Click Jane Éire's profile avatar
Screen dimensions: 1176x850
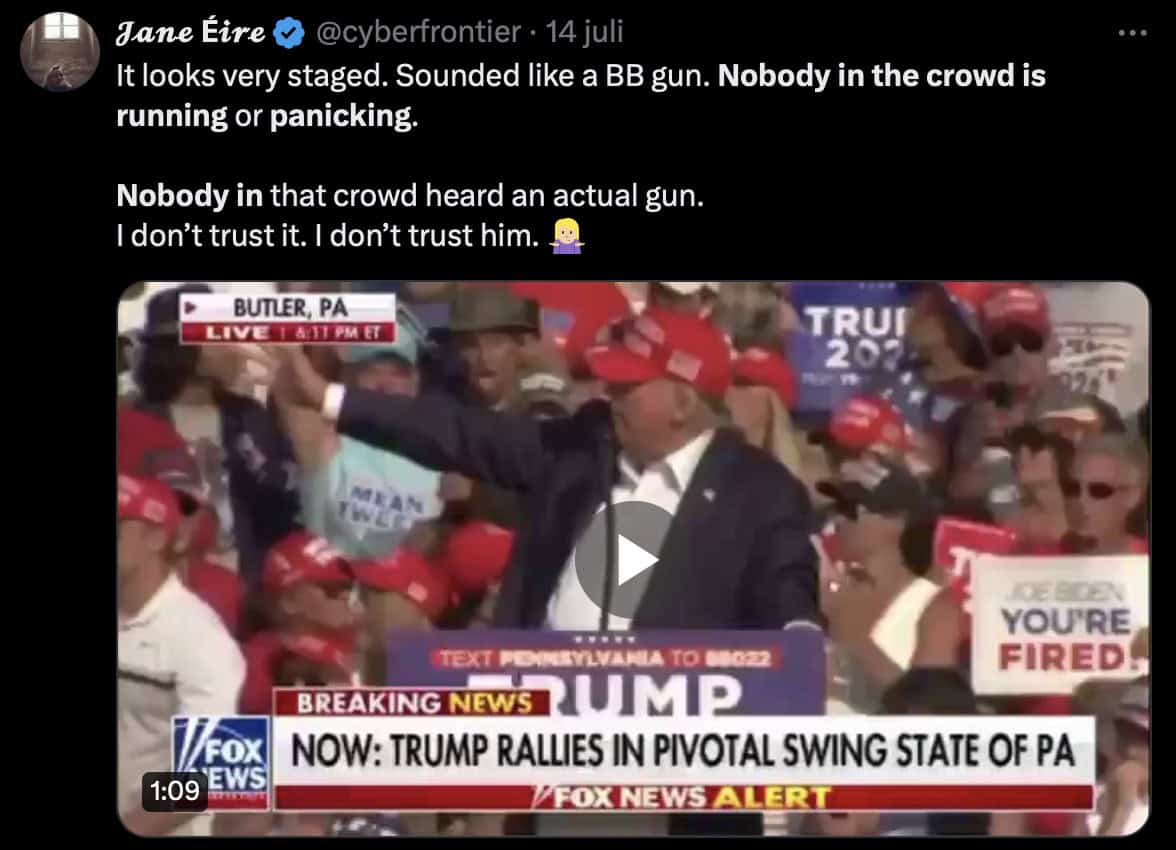pos(60,51)
